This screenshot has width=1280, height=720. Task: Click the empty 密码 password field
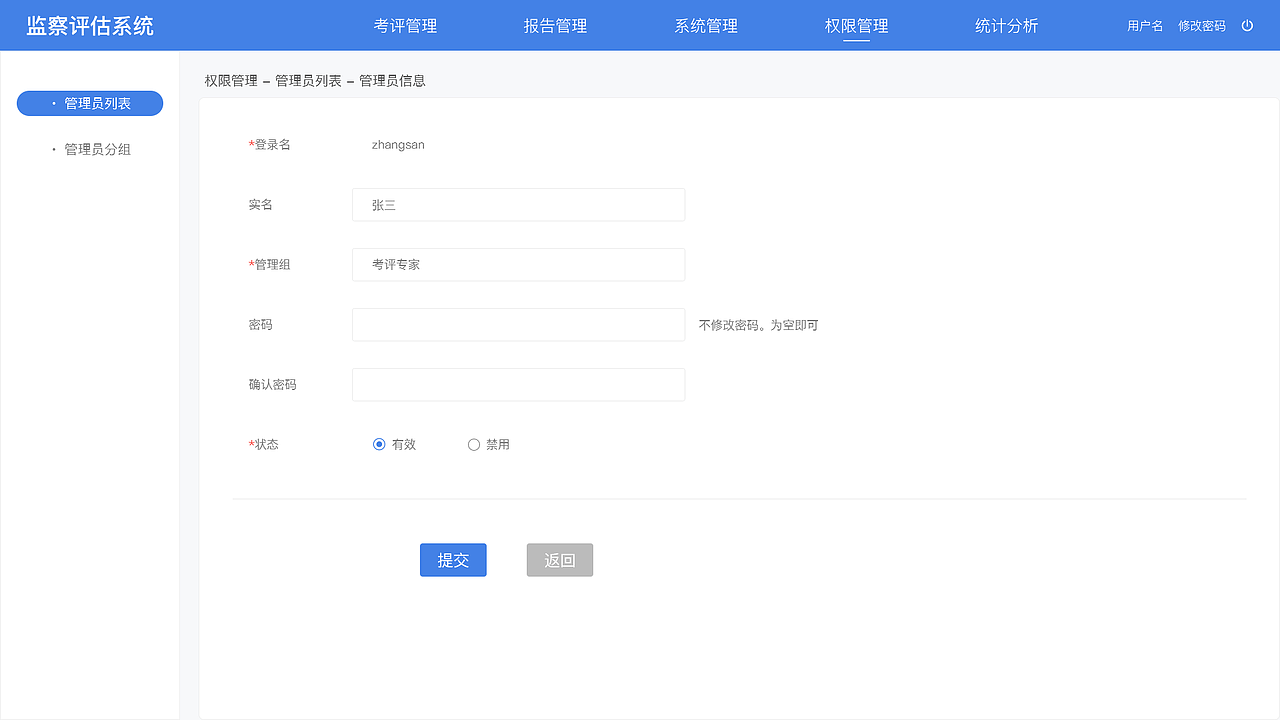pyautogui.click(x=518, y=324)
